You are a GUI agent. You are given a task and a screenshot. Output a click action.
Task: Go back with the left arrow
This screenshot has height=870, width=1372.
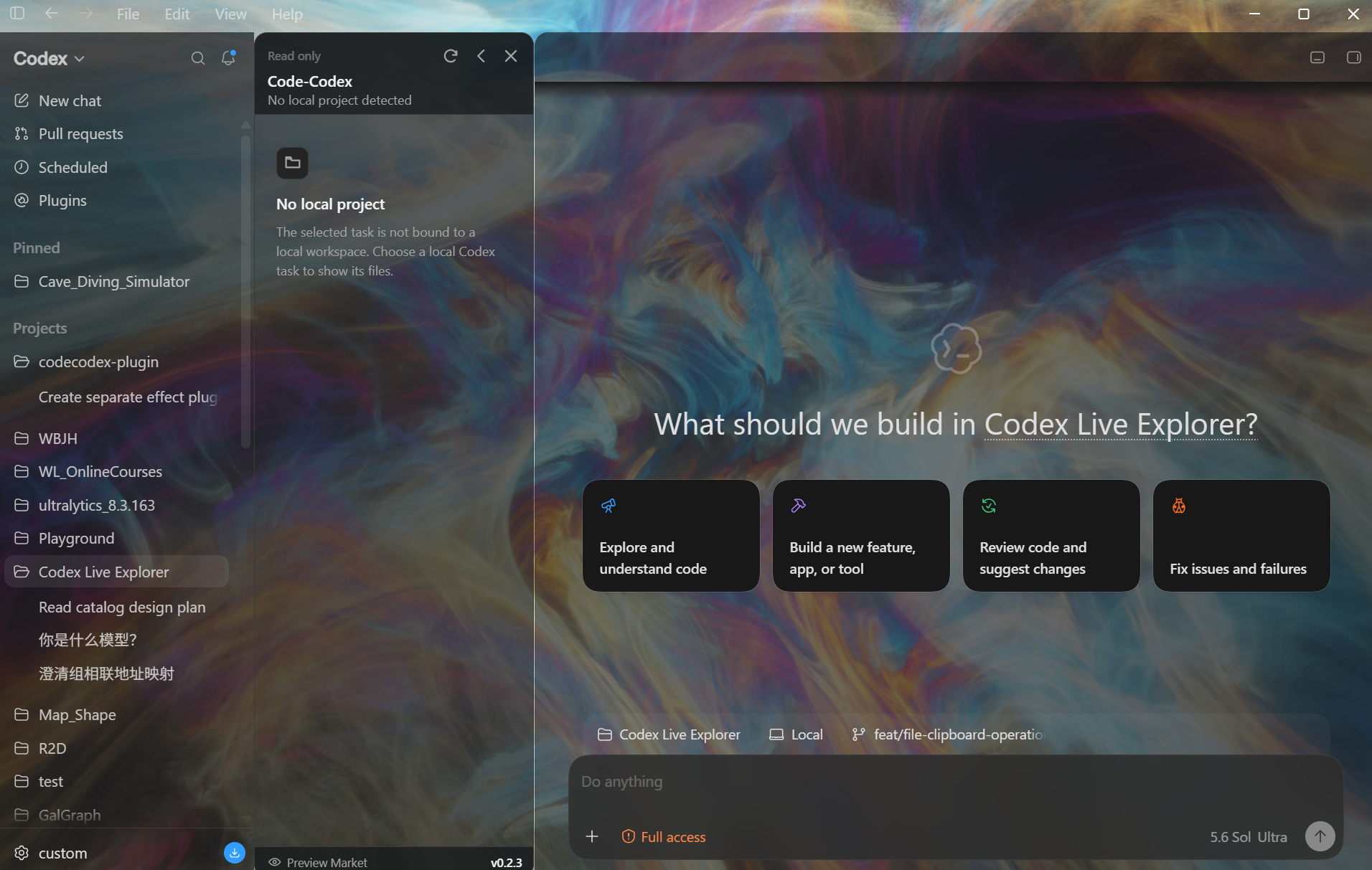[52, 14]
